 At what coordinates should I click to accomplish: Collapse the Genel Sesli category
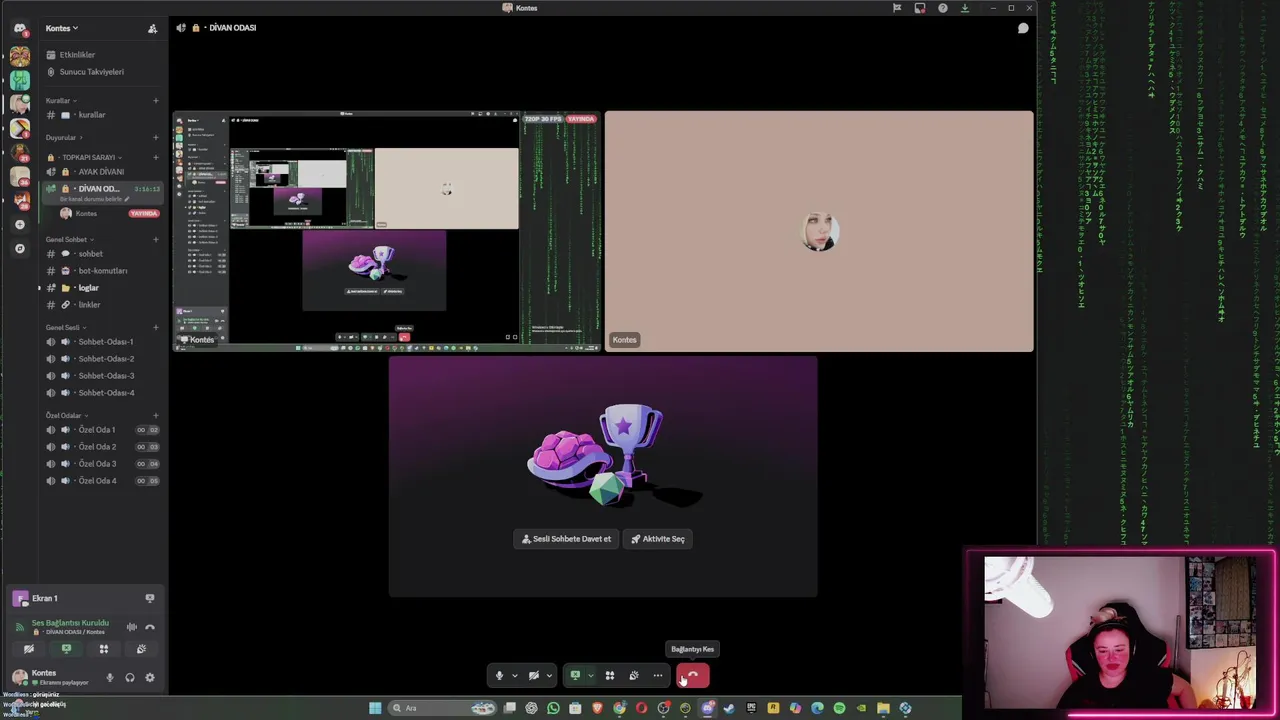[x=65, y=328]
